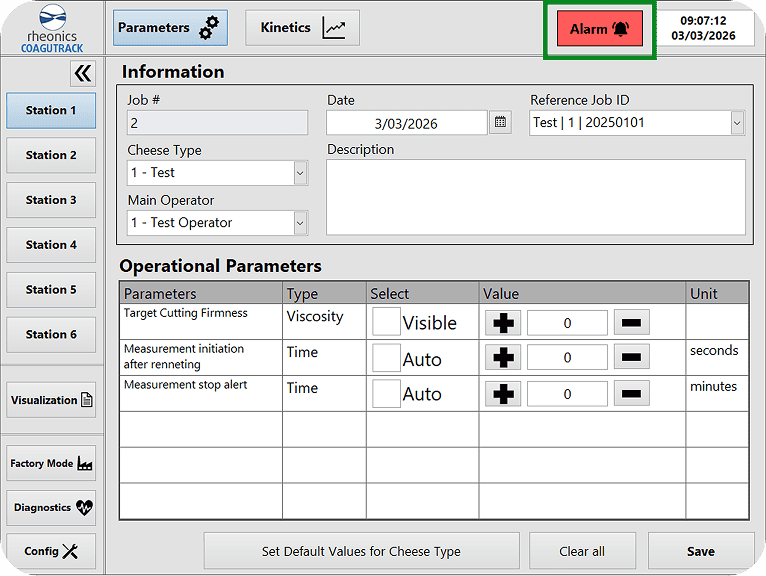This screenshot has height=576, width=766.
Task: Enable the Visible checkbox for Target Cutting Firmness
Action: [x=386, y=322]
